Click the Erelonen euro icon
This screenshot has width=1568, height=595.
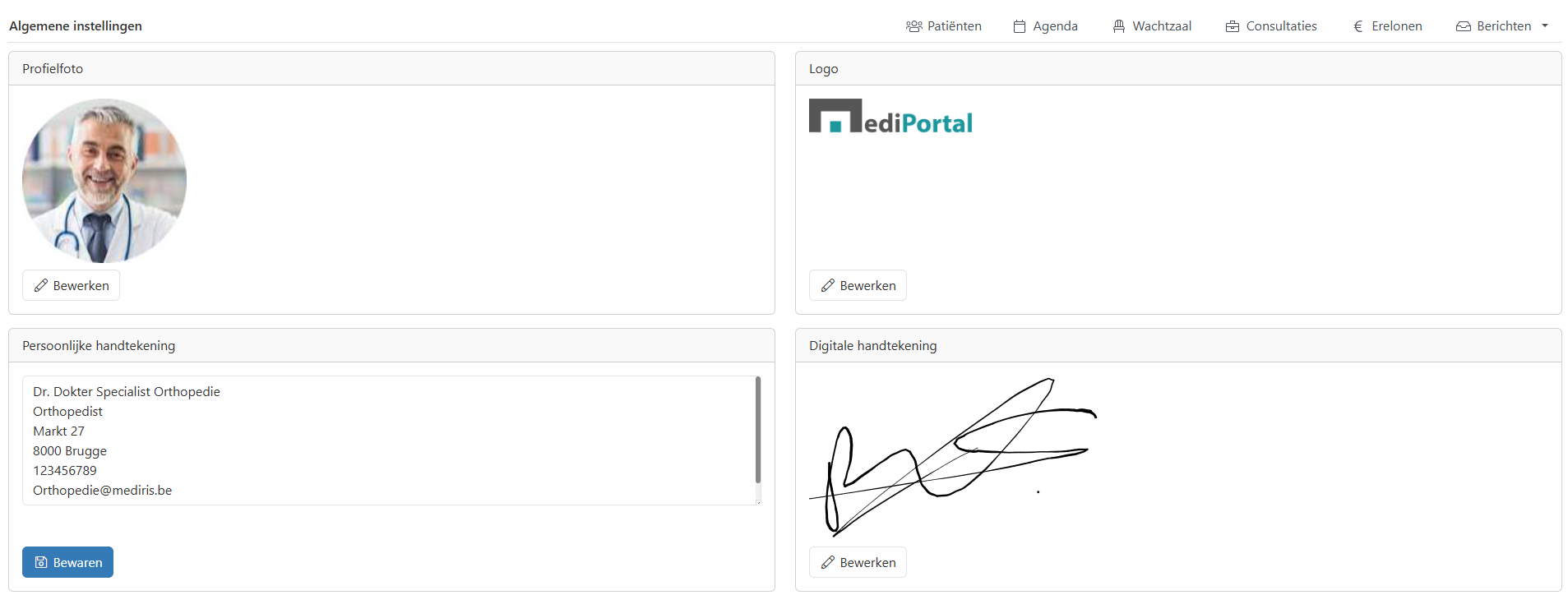pos(1358,26)
